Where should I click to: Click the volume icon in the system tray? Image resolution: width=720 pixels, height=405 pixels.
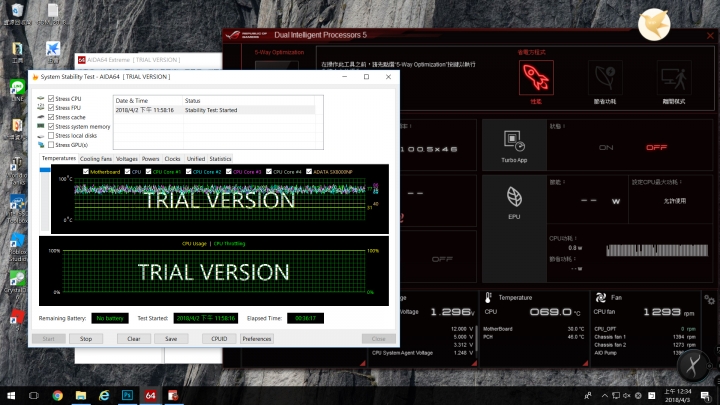click(x=627, y=395)
